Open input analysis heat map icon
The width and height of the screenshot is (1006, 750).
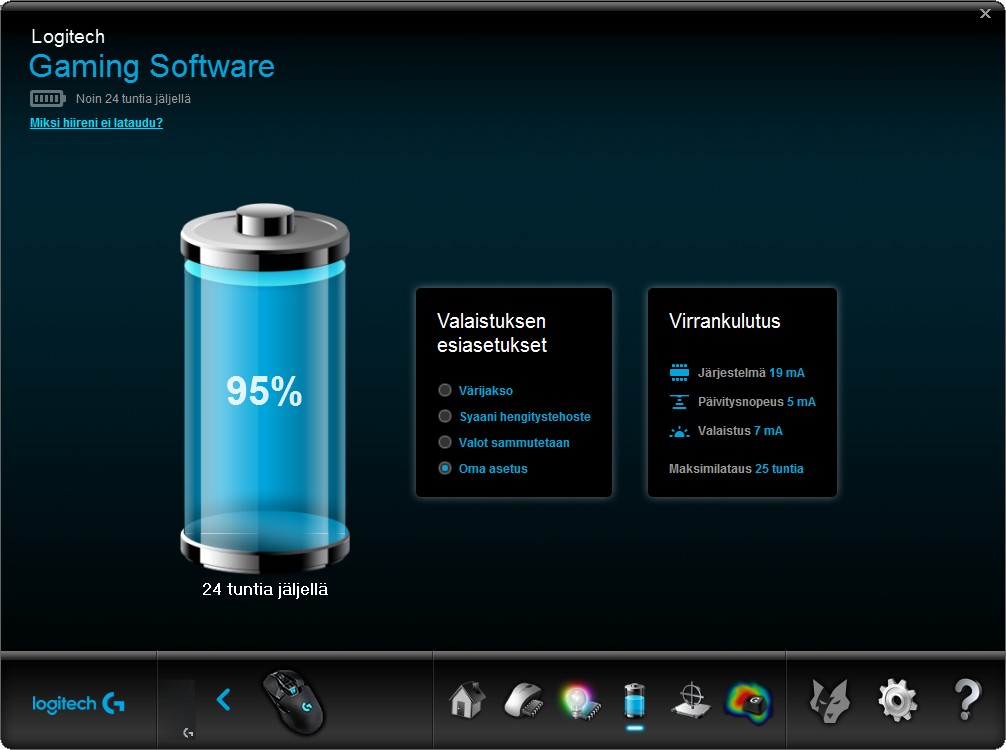(x=748, y=702)
